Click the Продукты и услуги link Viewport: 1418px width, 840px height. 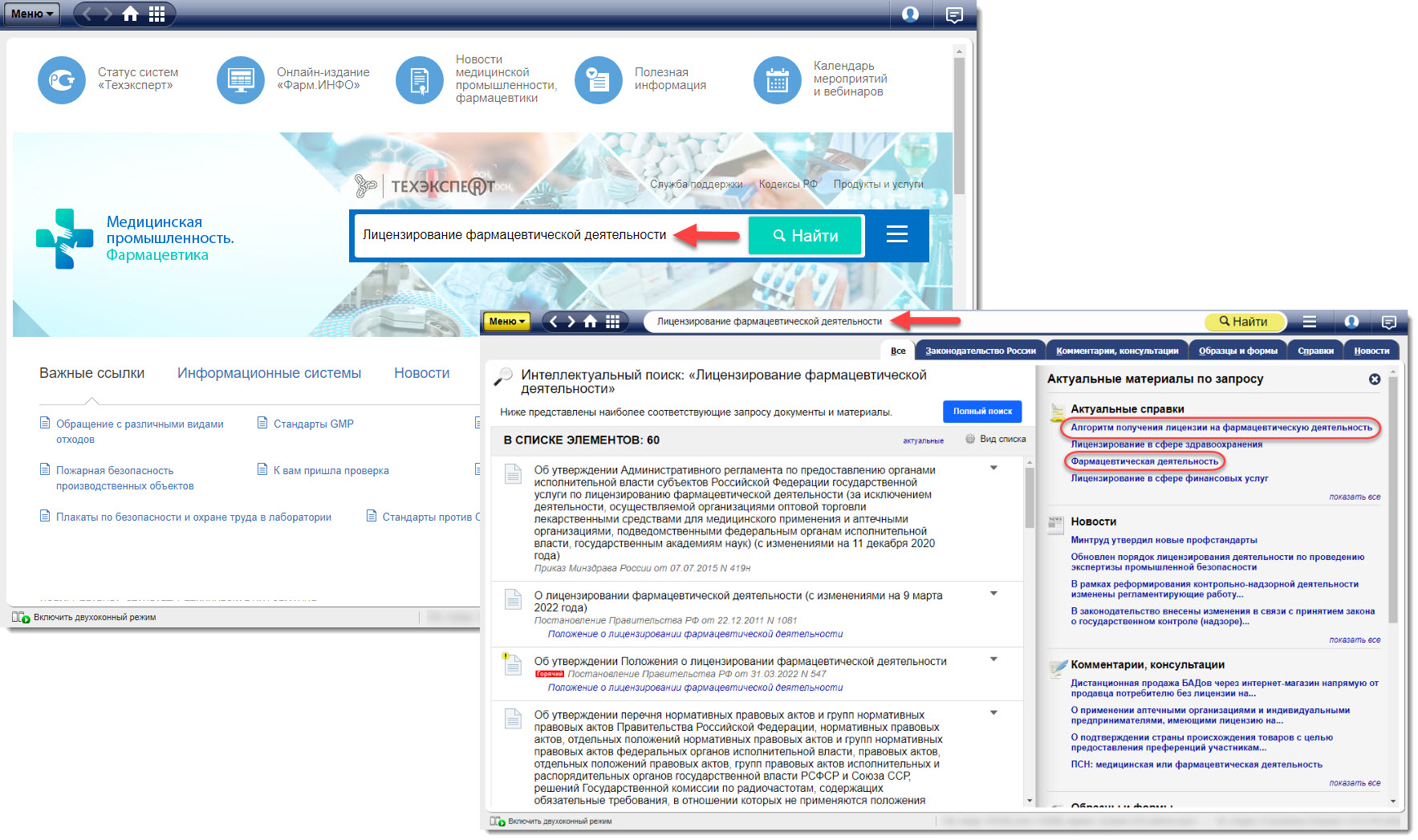pyautogui.click(x=878, y=184)
